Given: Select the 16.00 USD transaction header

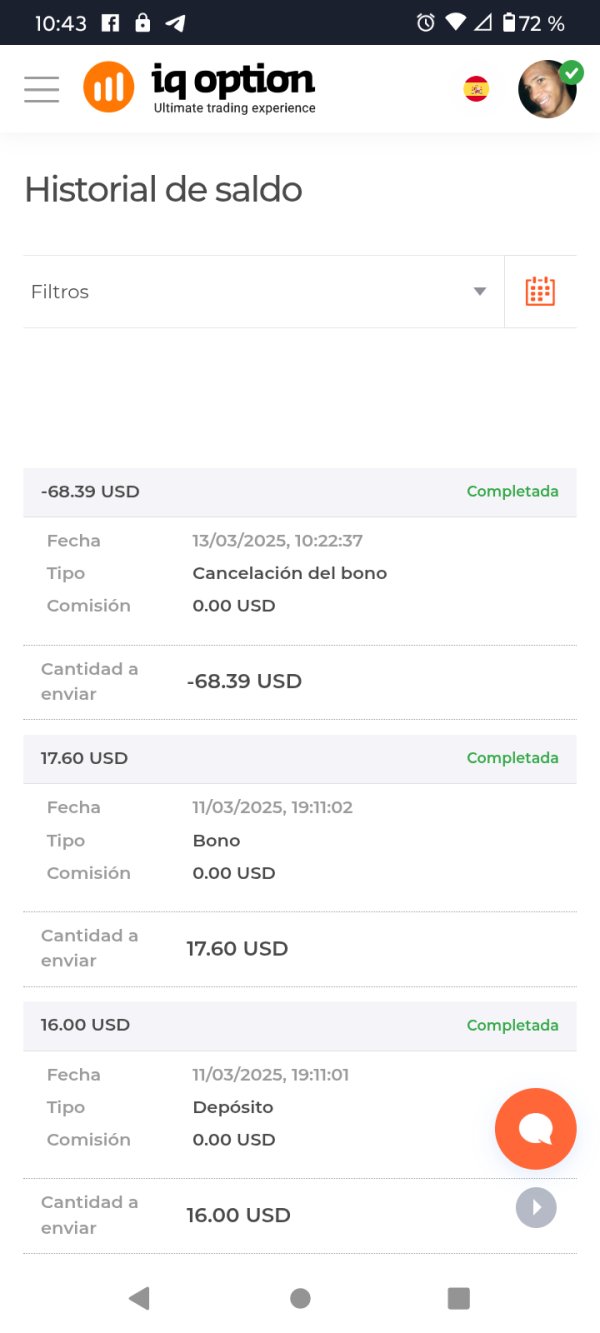Looking at the screenshot, I should [85, 1025].
